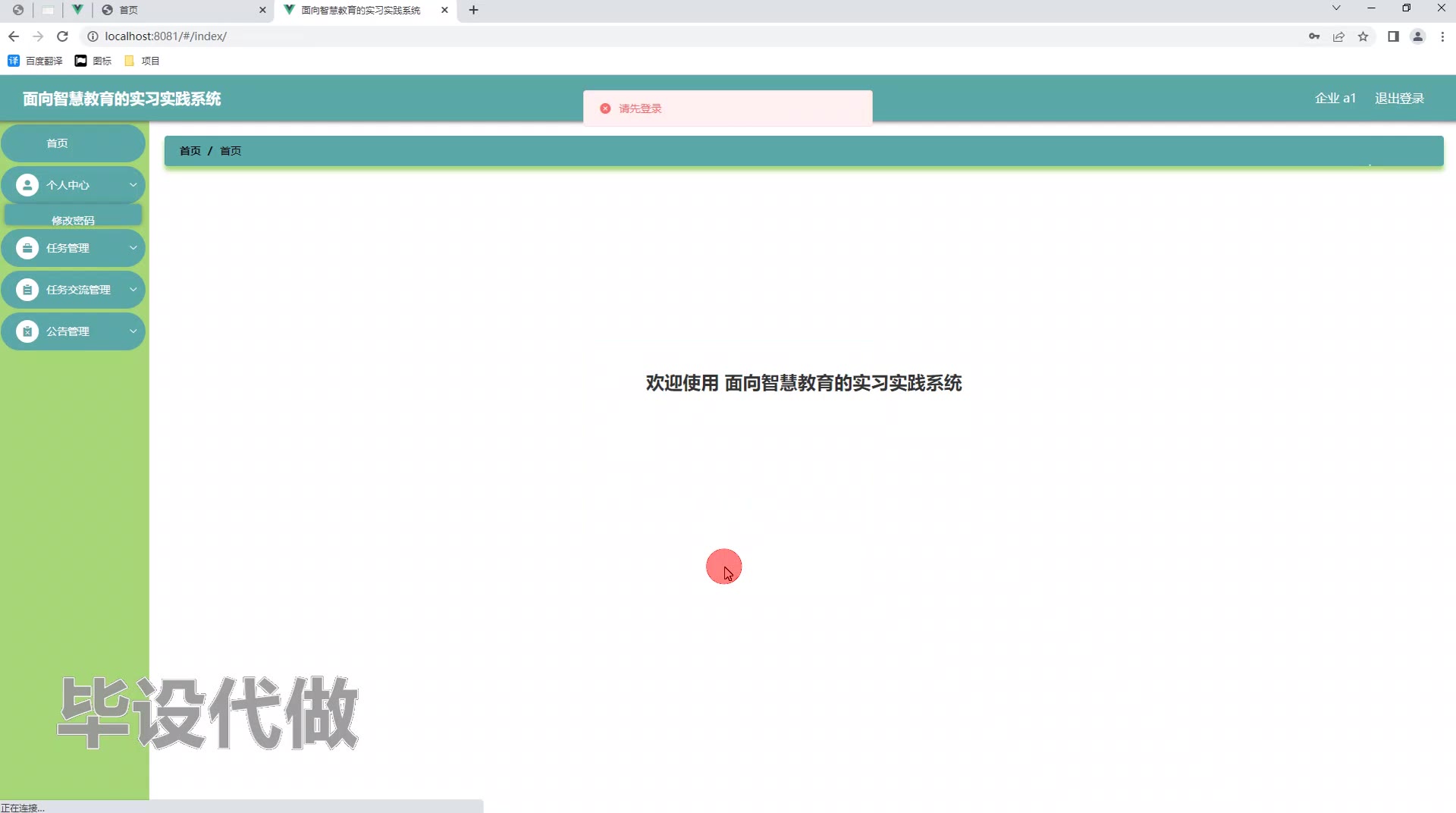Reload the page with refresh icon
The image size is (1456, 813).
[x=63, y=36]
